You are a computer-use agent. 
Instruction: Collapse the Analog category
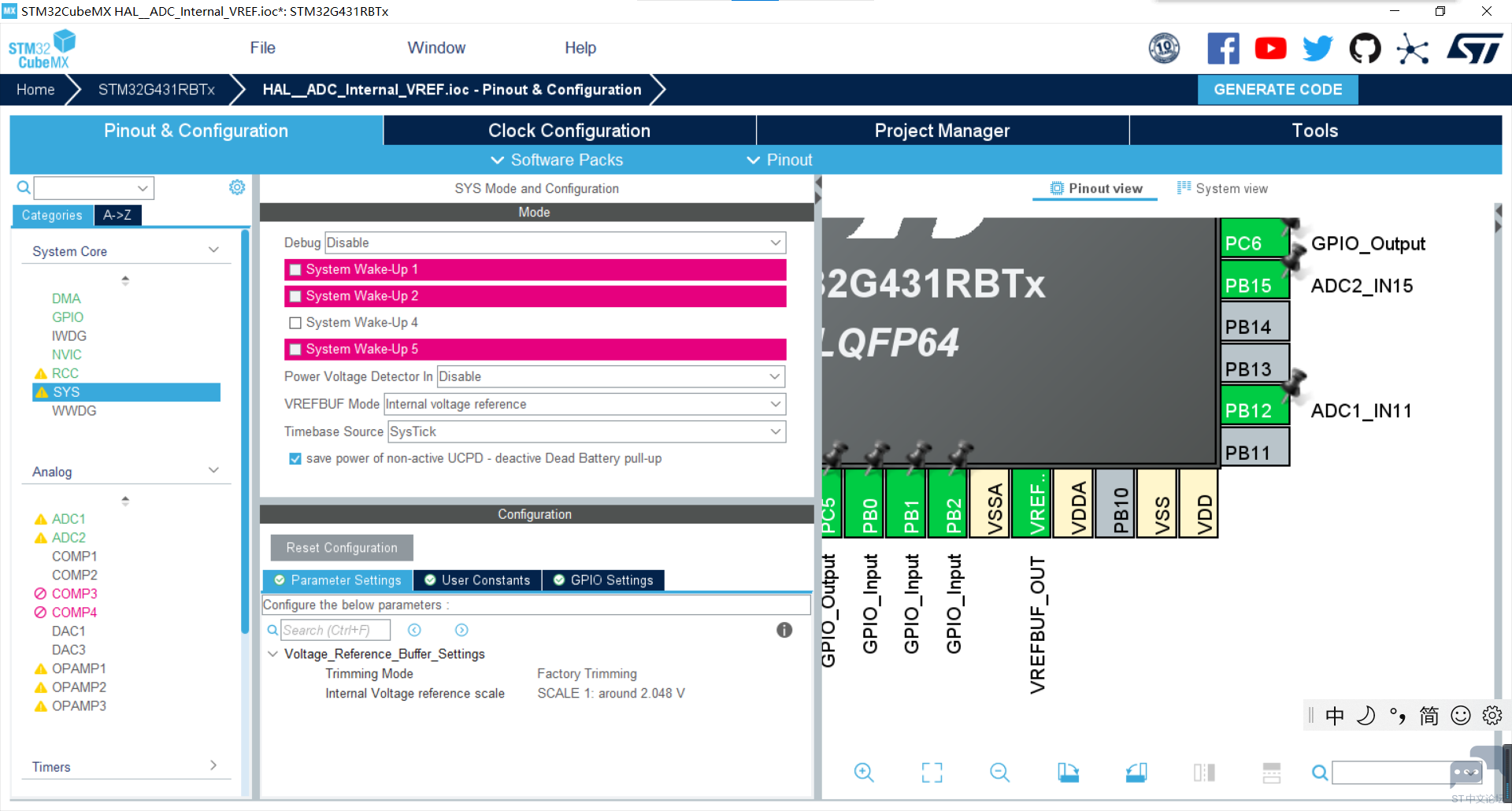(x=213, y=471)
